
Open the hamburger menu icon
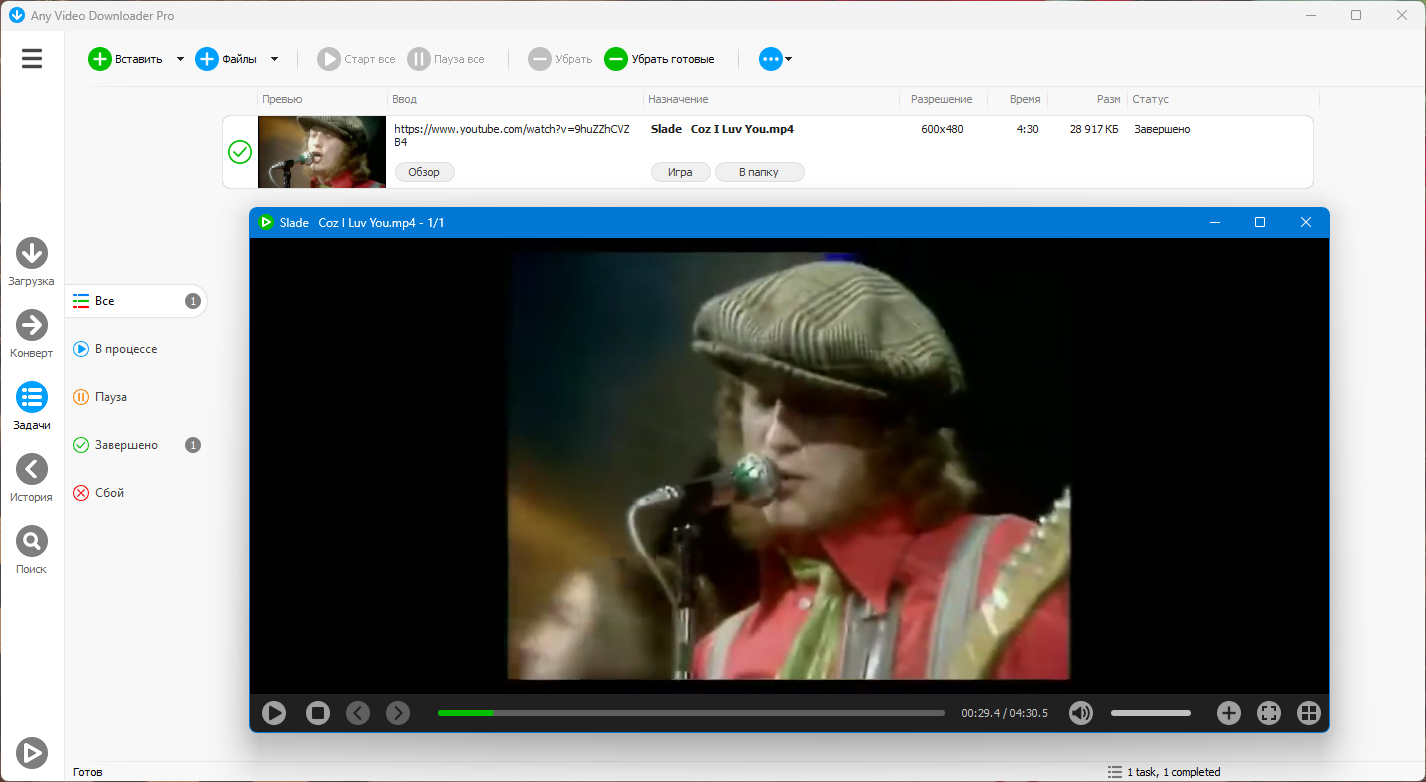point(32,59)
